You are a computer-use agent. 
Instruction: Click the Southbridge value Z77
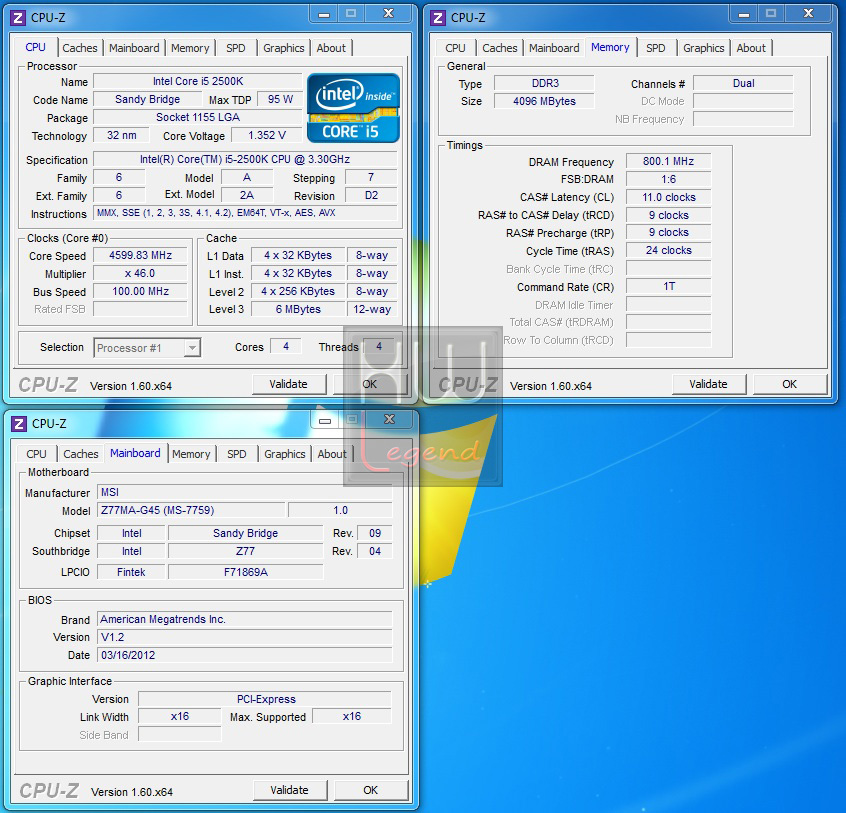245,551
